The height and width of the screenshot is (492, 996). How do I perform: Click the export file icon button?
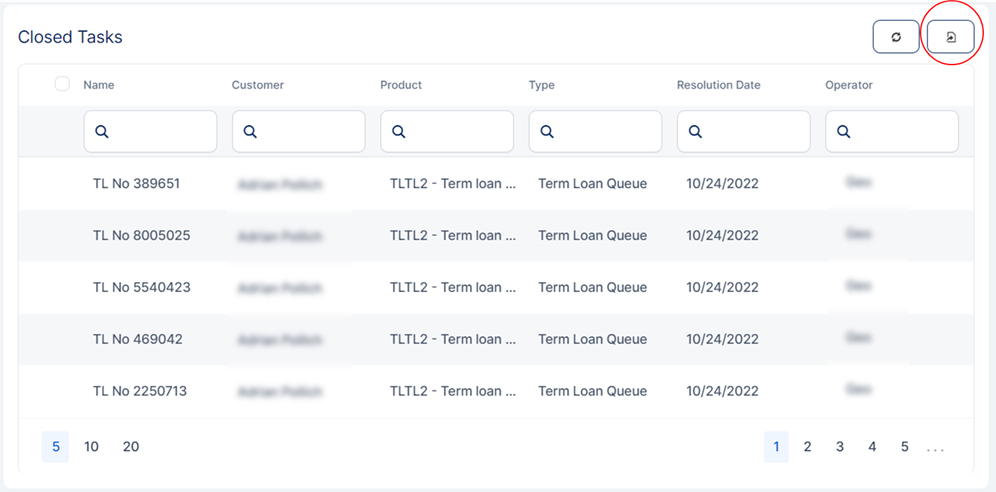950,37
